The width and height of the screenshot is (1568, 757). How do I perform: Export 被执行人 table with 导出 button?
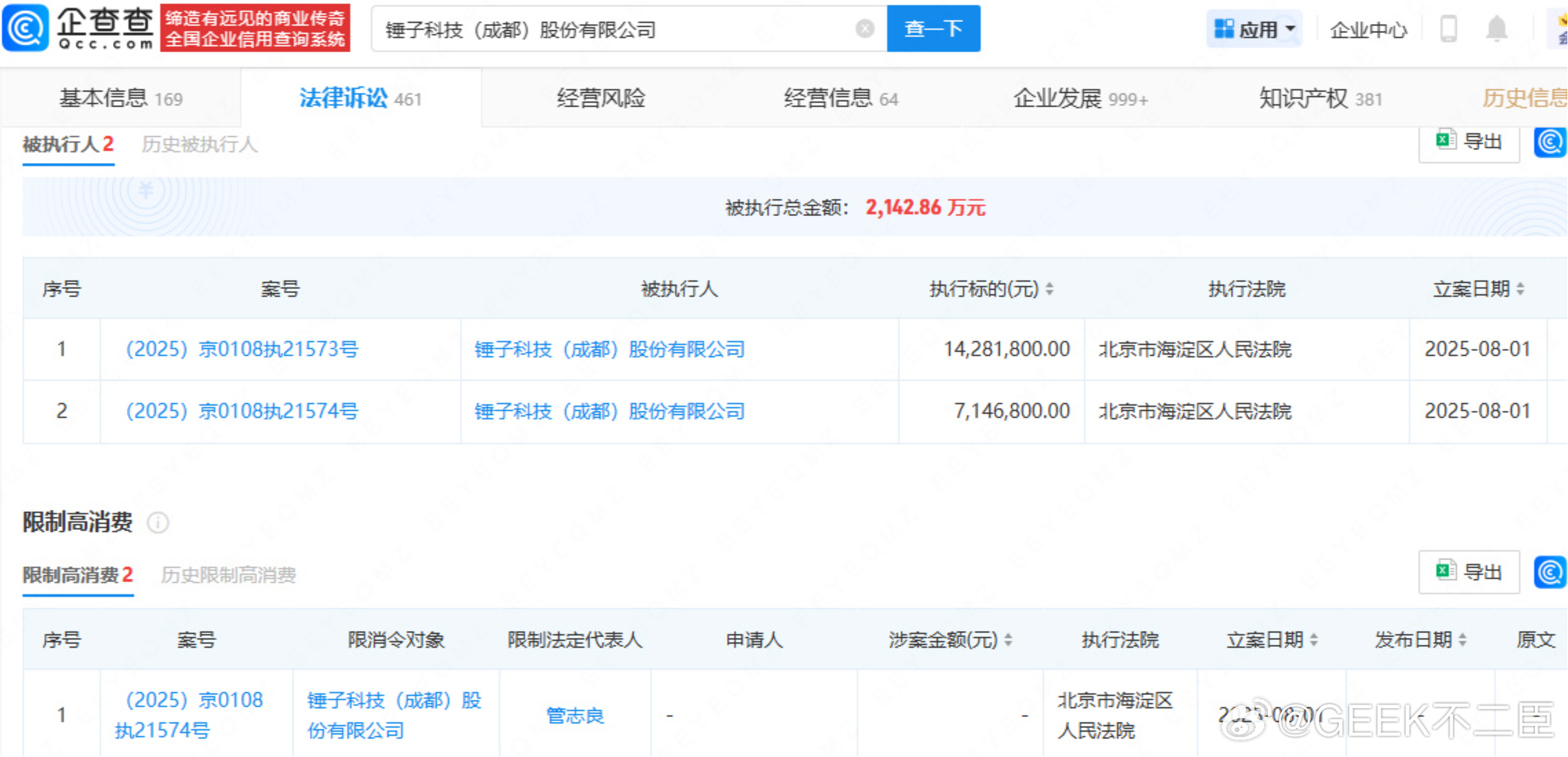click(1469, 142)
